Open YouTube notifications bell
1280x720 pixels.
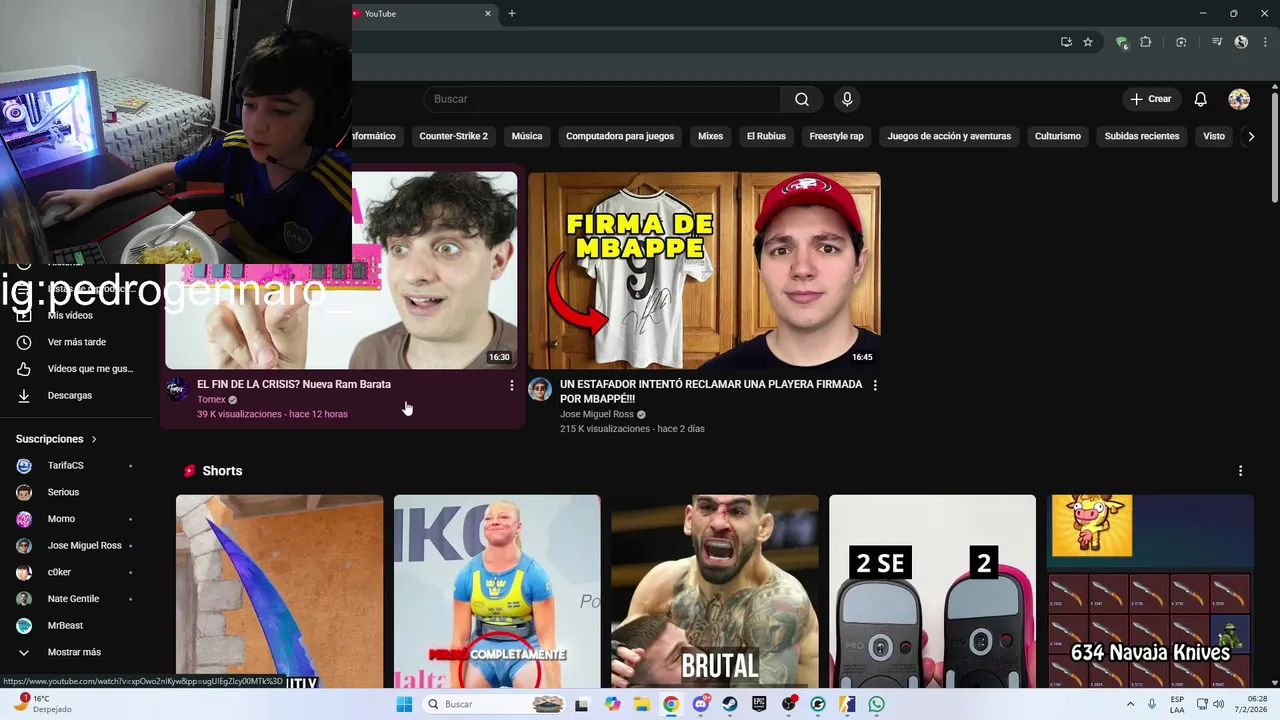click(x=1201, y=99)
